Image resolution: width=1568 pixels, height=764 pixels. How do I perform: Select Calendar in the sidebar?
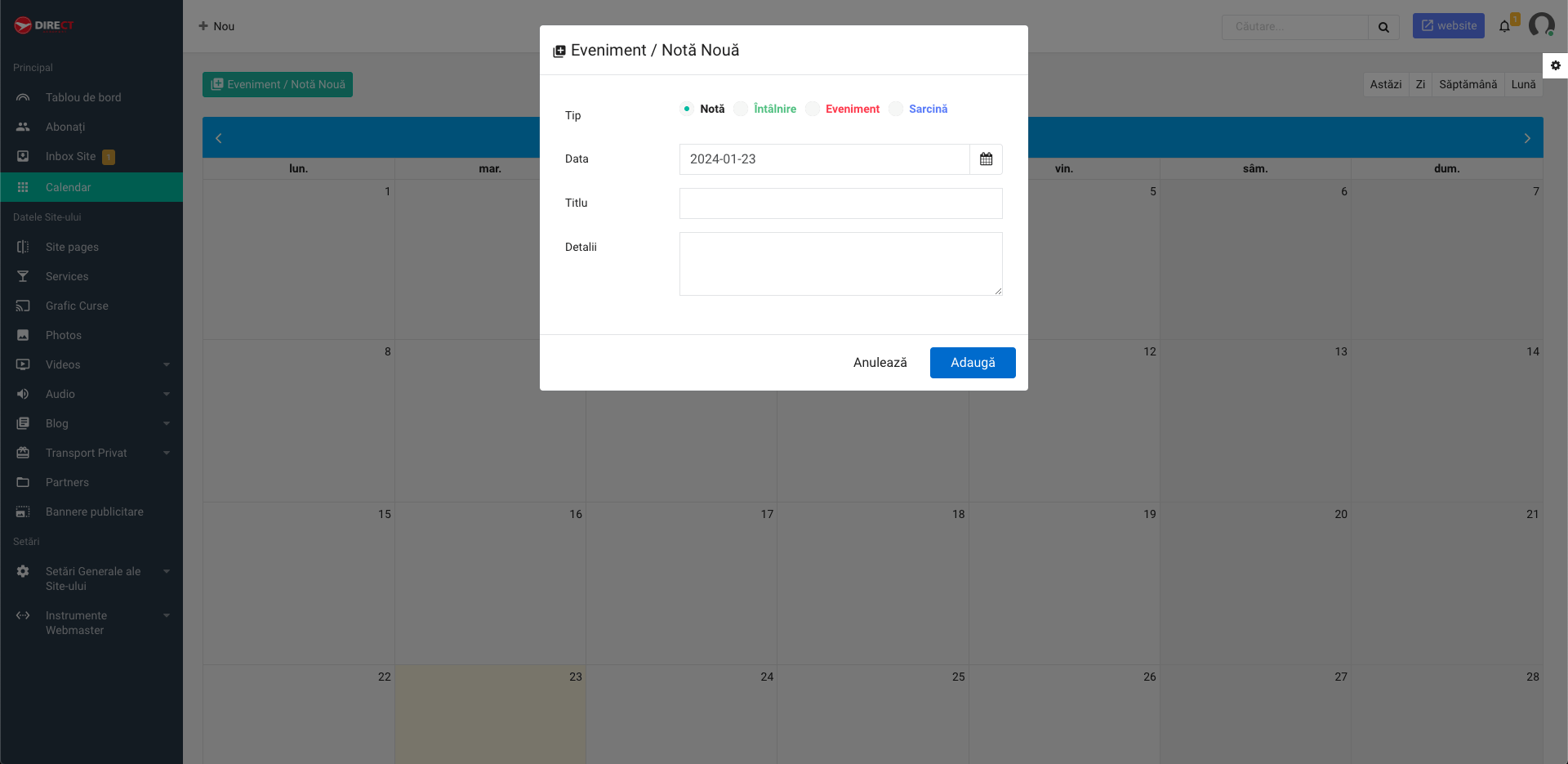91,187
